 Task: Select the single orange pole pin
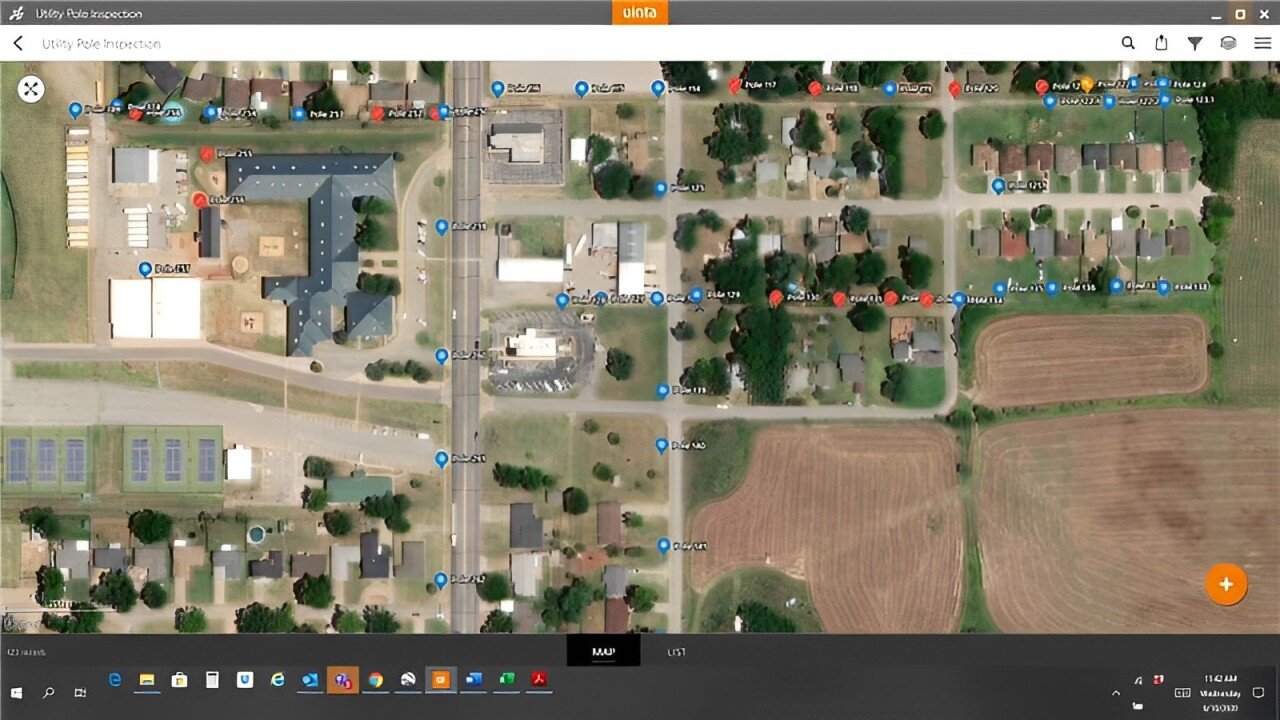point(1087,84)
